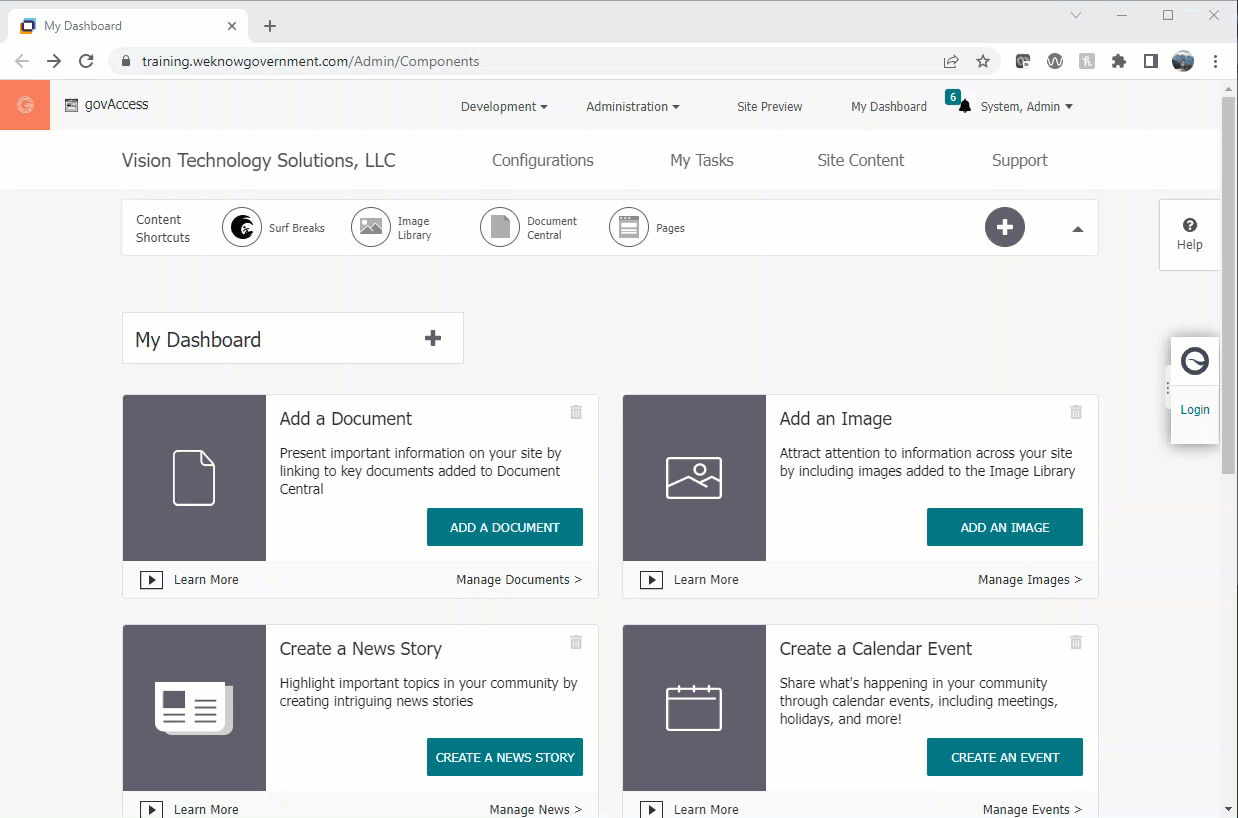Image resolution: width=1238 pixels, height=818 pixels.
Task: Open the Surf Breaks shortcut icon
Action: [x=242, y=228]
